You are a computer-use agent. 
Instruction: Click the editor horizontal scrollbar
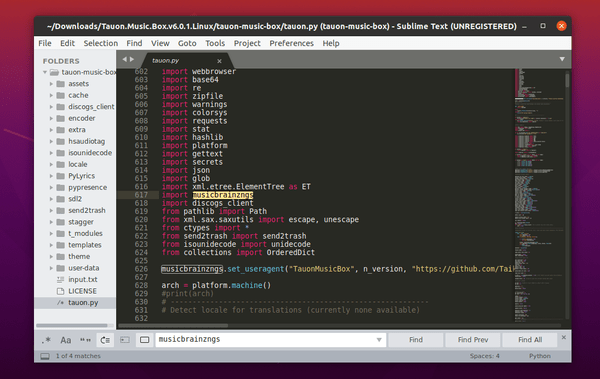tap(173, 326)
